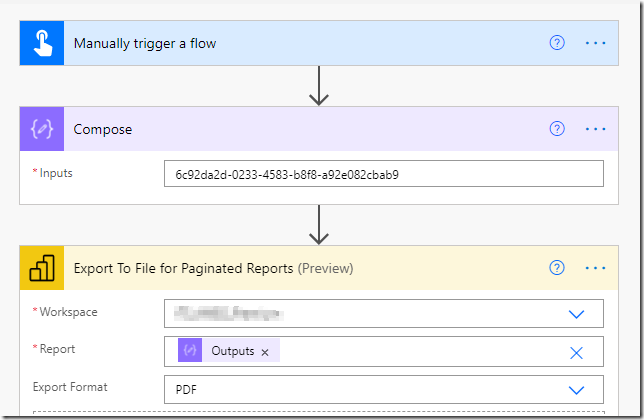
Task: Click the purple Compose action icon
Action: point(42,129)
